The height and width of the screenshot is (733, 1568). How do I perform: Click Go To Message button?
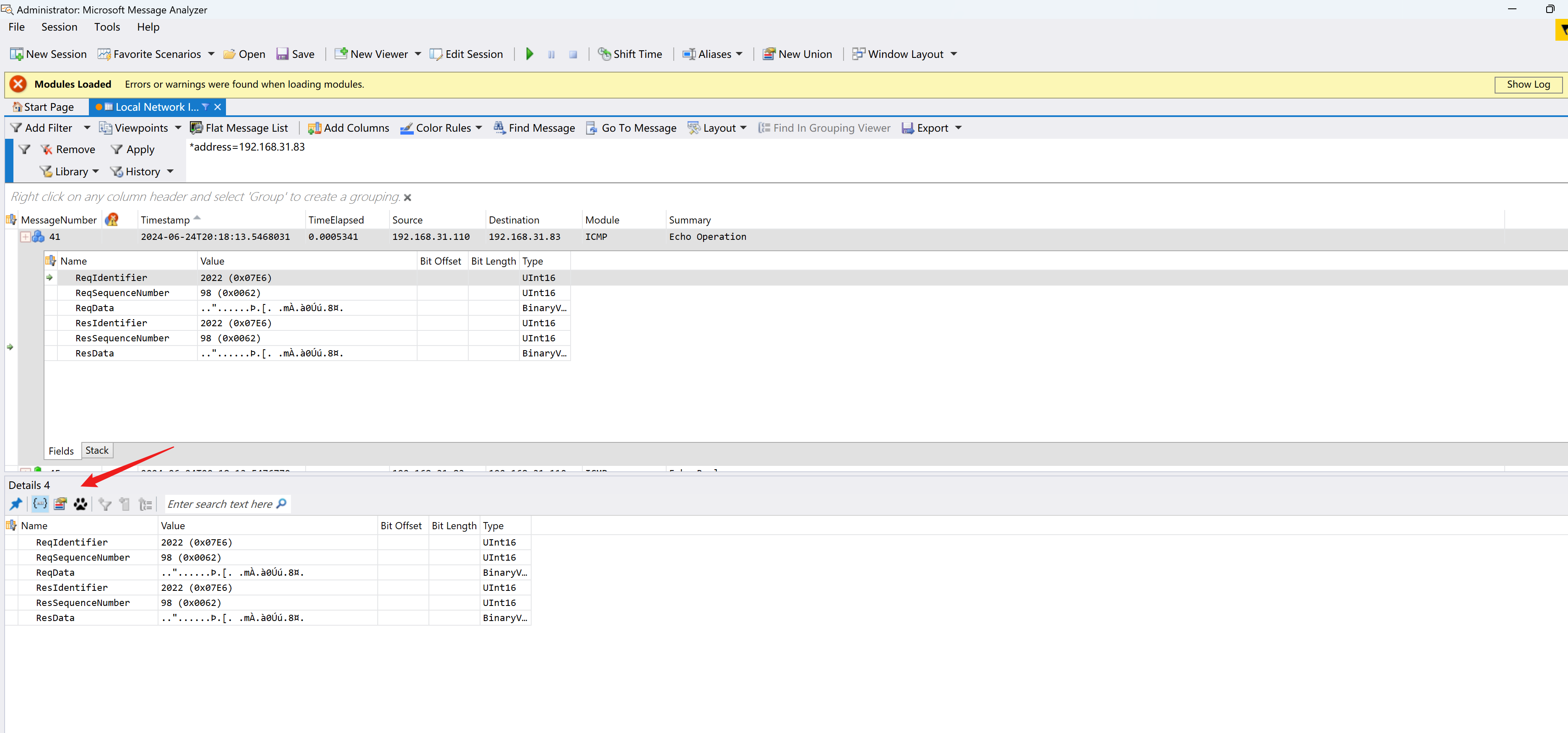[x=631, y=128]
